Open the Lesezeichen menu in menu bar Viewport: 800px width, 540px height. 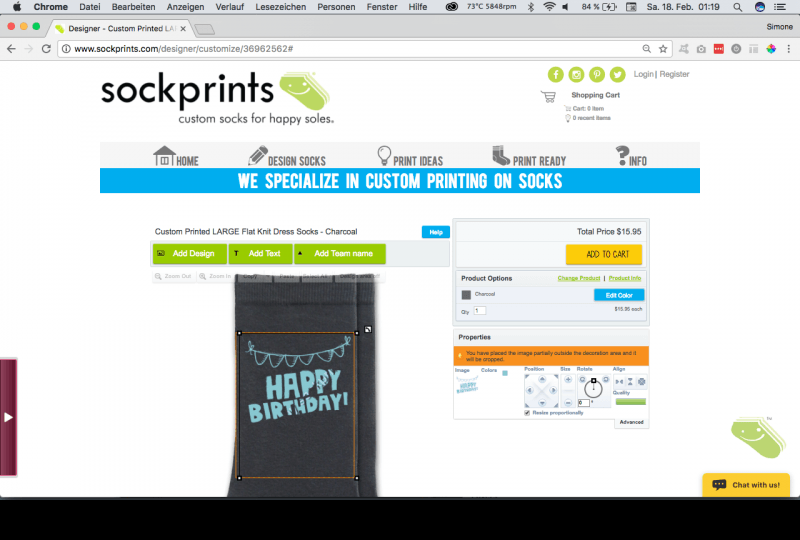(281, 7)
